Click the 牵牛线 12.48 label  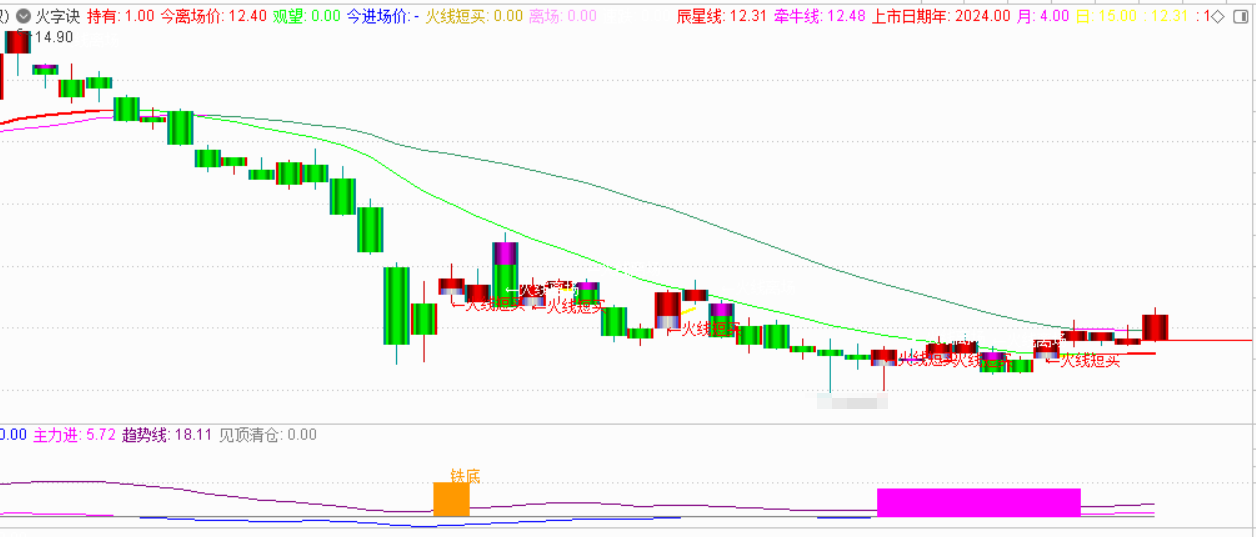(820, 16)
